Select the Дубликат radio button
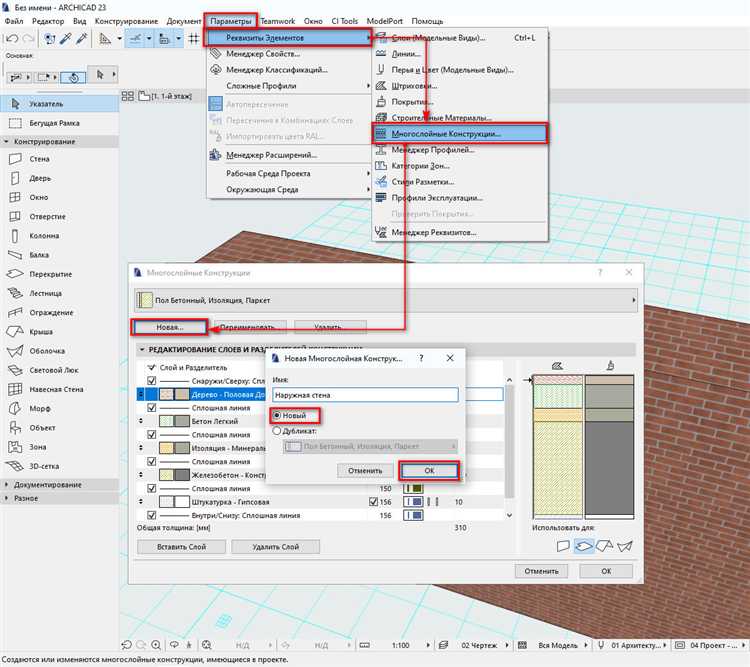This screenshot has width=750, height=667. [x=277, y=431]
